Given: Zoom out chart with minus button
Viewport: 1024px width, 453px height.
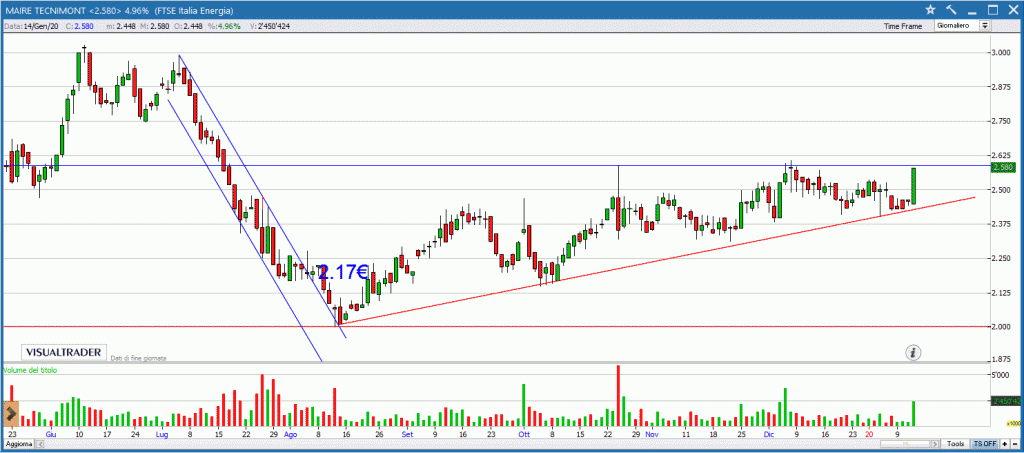Looking at the screenshot, I should [1016, 443].
